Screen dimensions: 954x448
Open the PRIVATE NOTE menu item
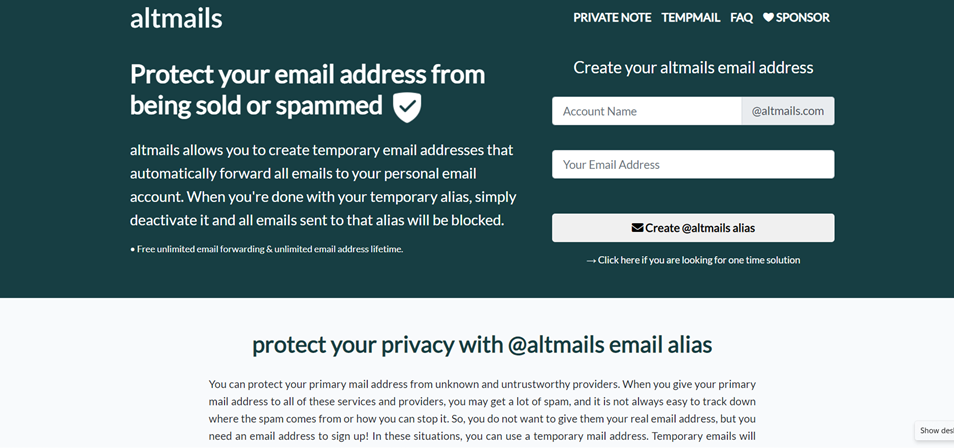[612, 18]
